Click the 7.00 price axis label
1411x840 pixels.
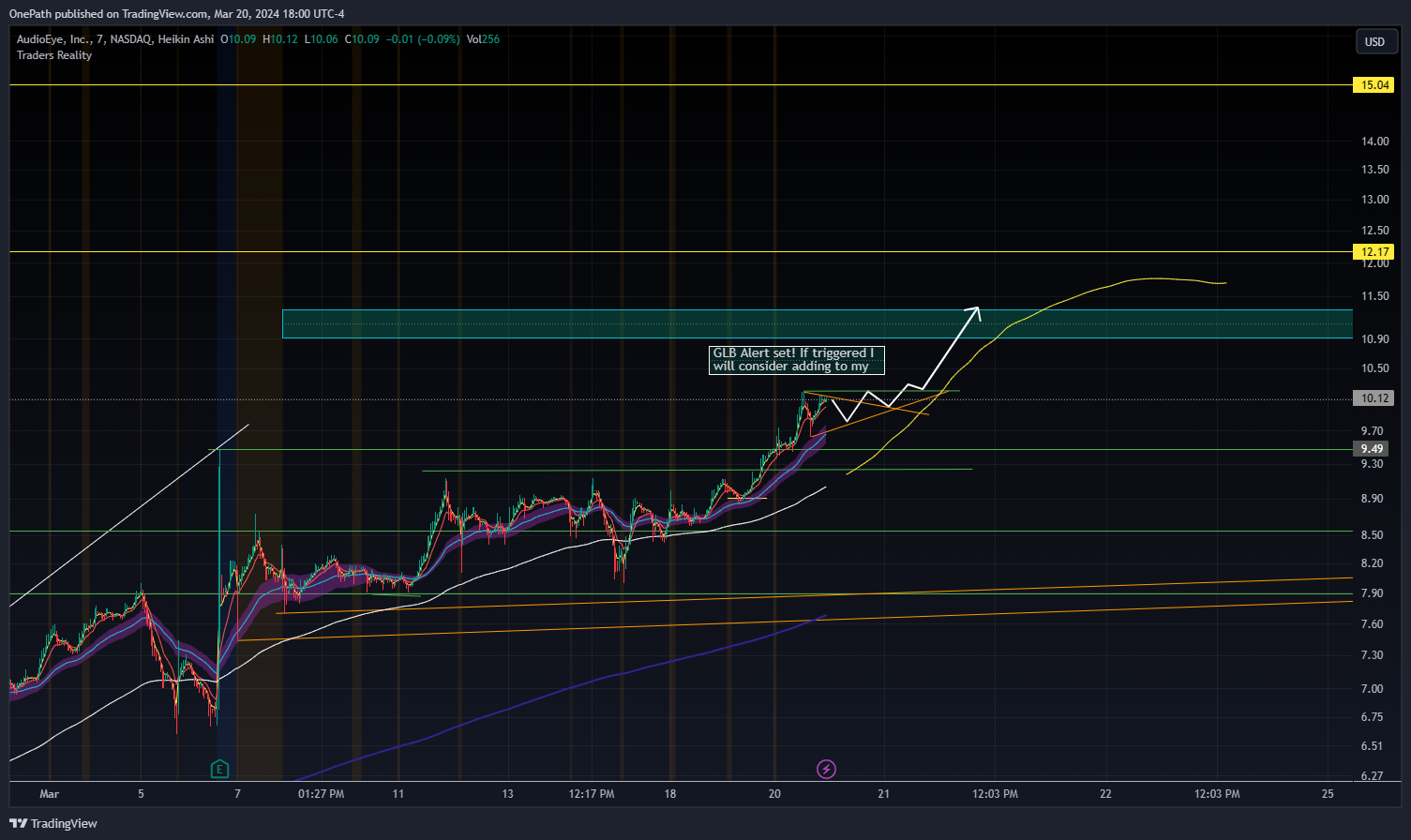point(1373,689)
